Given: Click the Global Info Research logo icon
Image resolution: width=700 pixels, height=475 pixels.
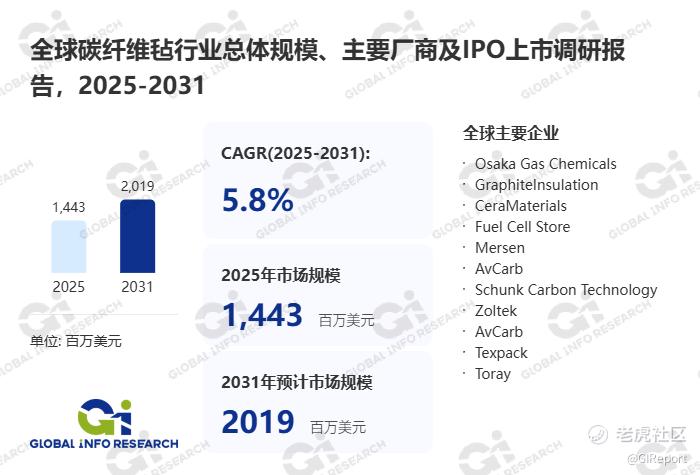Looking at the screenshot, I should 105,417.
